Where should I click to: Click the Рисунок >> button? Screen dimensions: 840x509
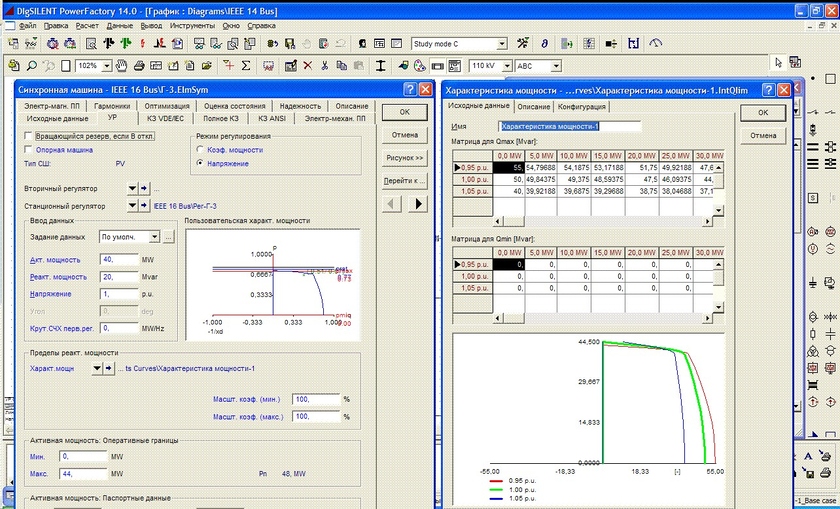[x=405, y=158]
